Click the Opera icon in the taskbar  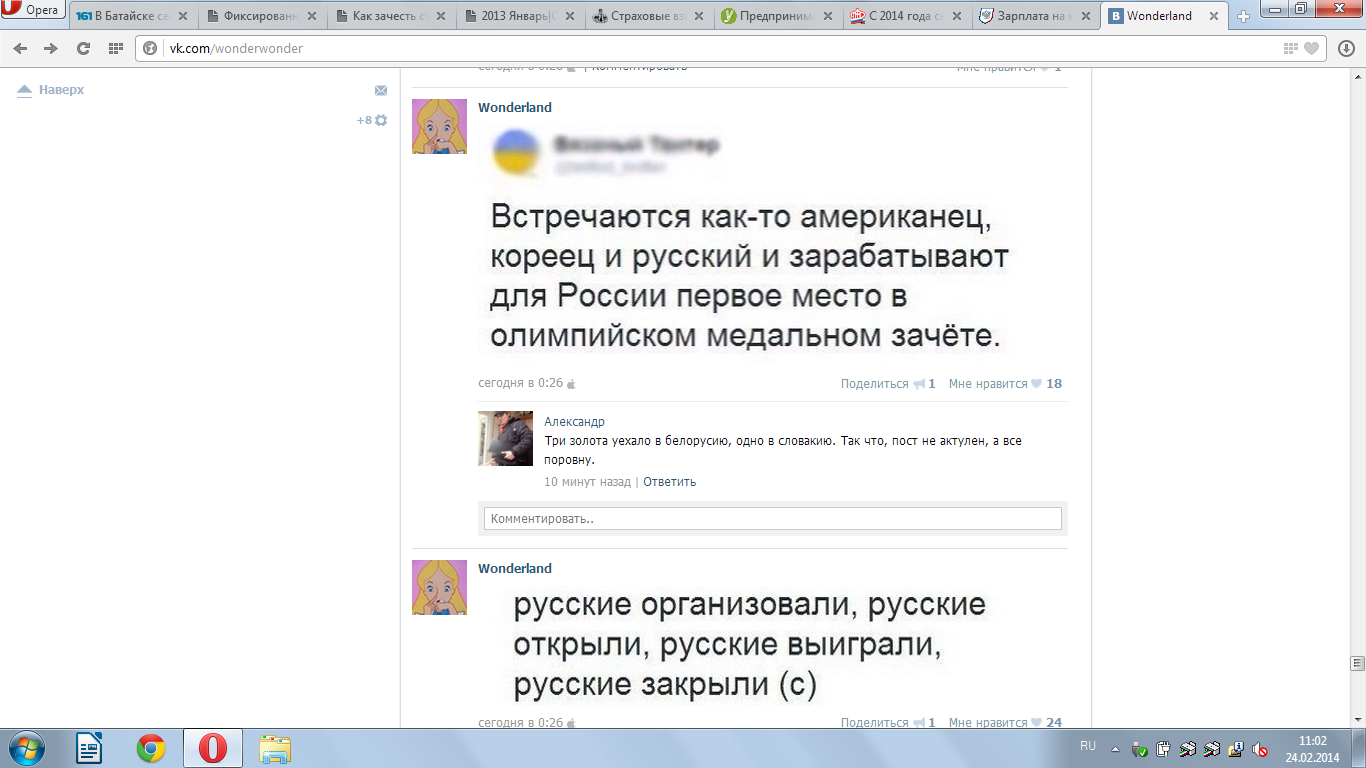pos(212,748)
